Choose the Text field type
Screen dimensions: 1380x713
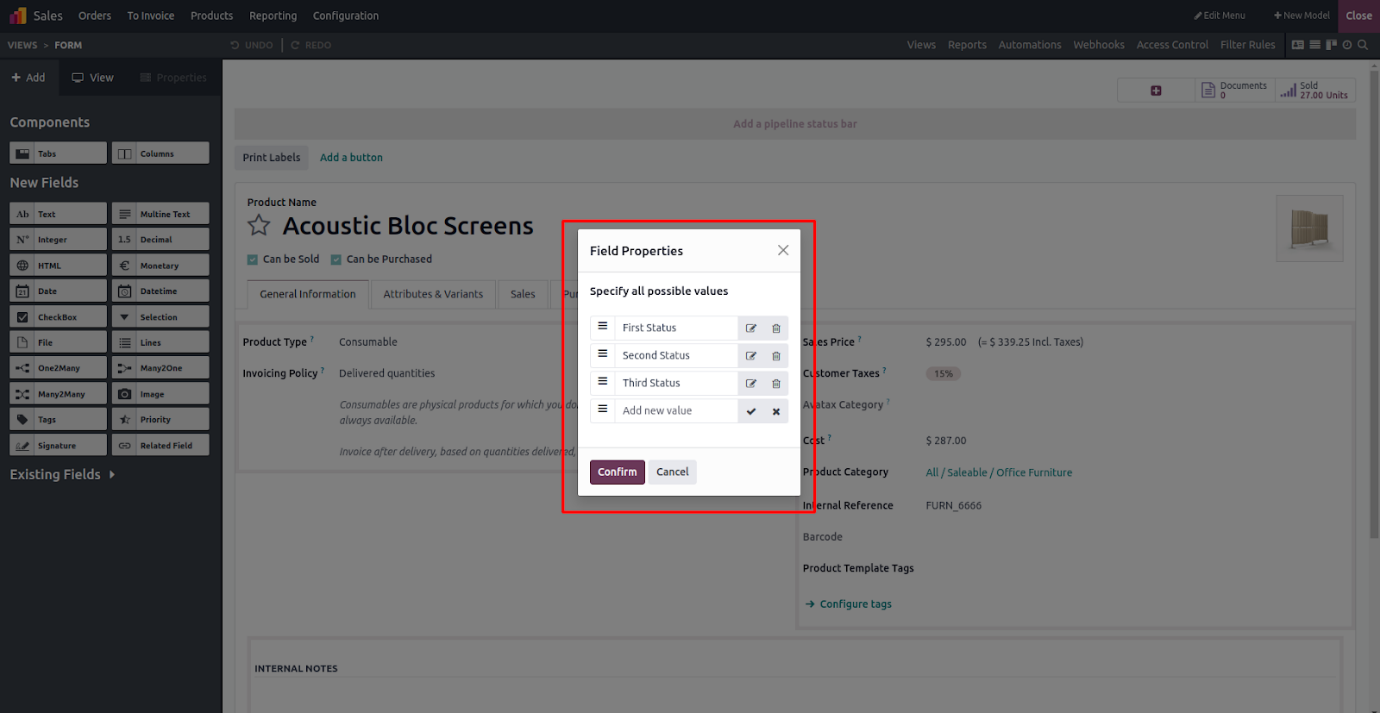coord(58,214)
